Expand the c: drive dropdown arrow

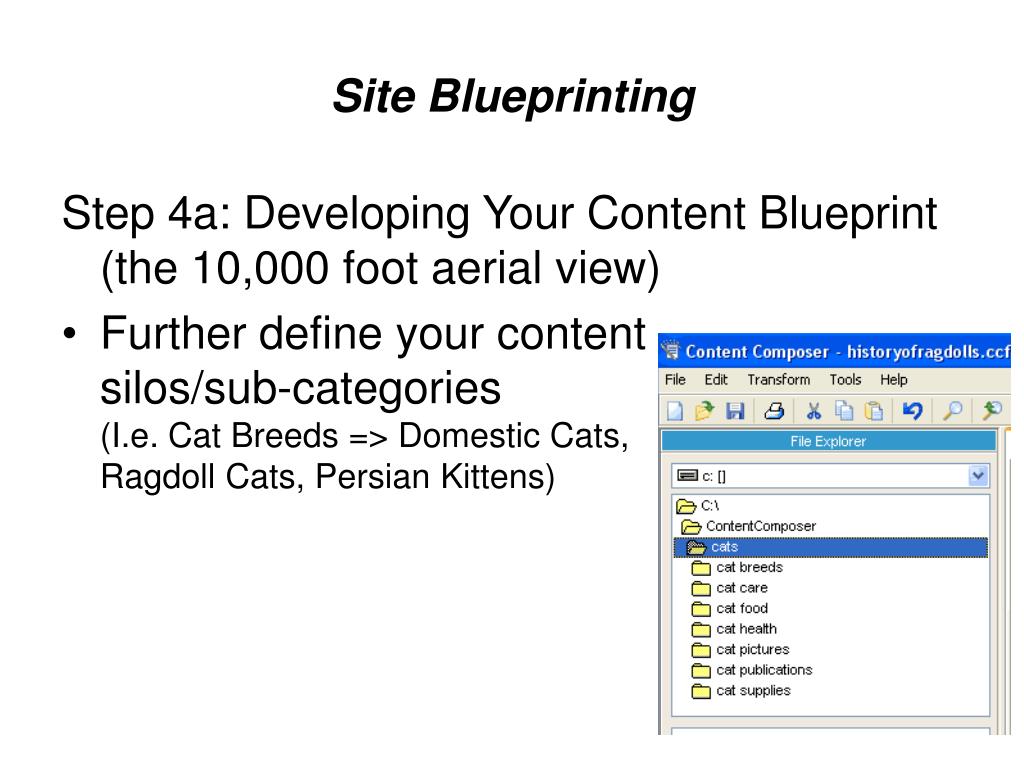pos(978,475)
